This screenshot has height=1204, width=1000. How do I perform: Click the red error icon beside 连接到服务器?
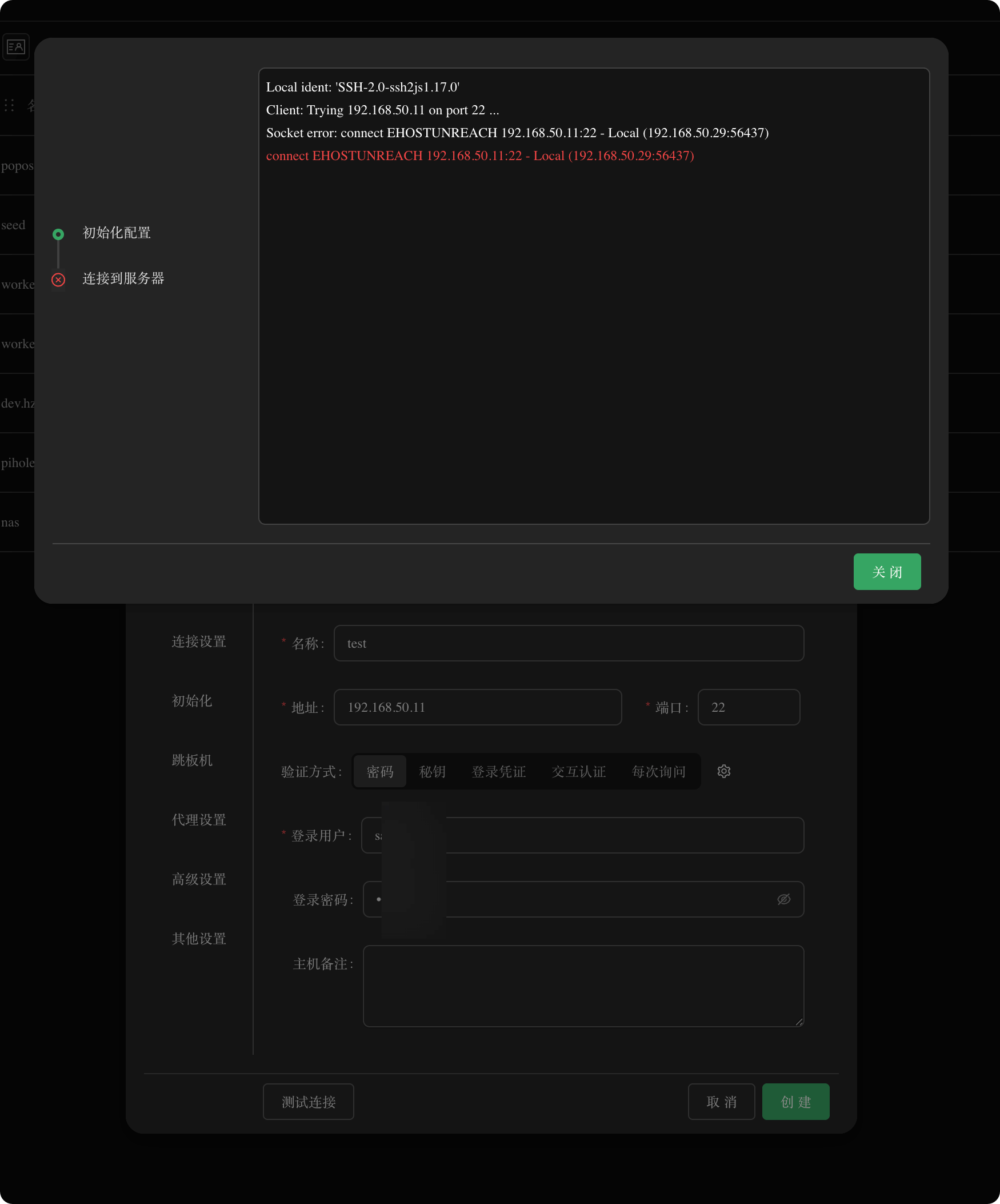click(58, 280)
